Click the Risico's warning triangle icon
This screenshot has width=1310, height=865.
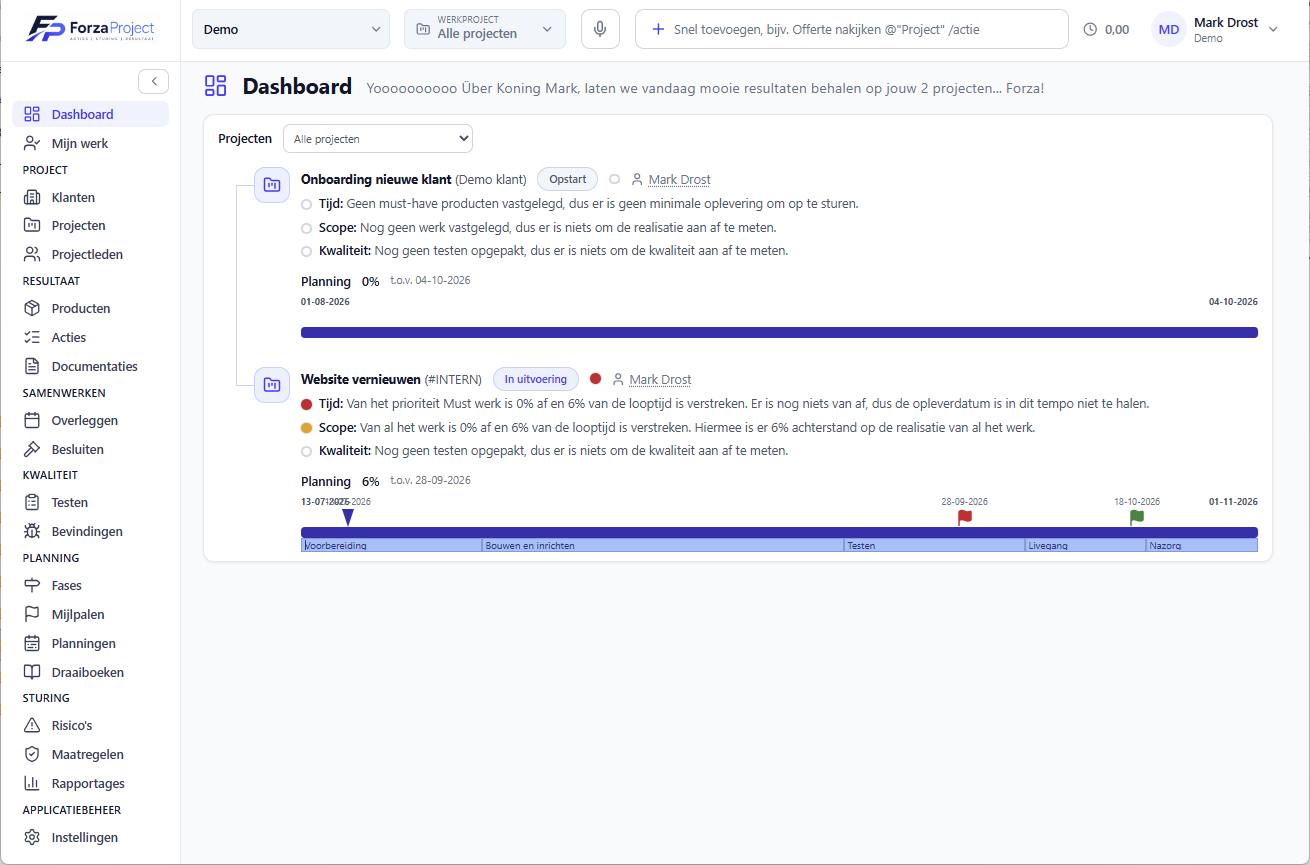point(32,725)
